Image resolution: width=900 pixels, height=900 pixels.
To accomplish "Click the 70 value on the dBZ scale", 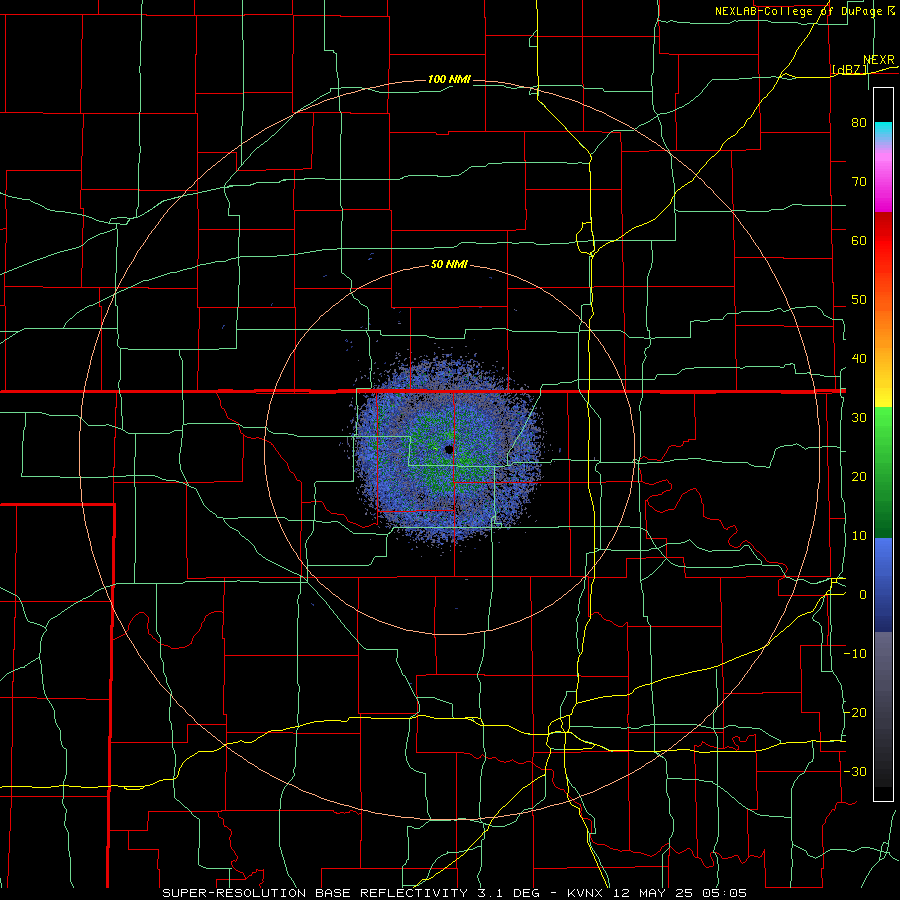I will pyautogui.click(x=859, y=182).
